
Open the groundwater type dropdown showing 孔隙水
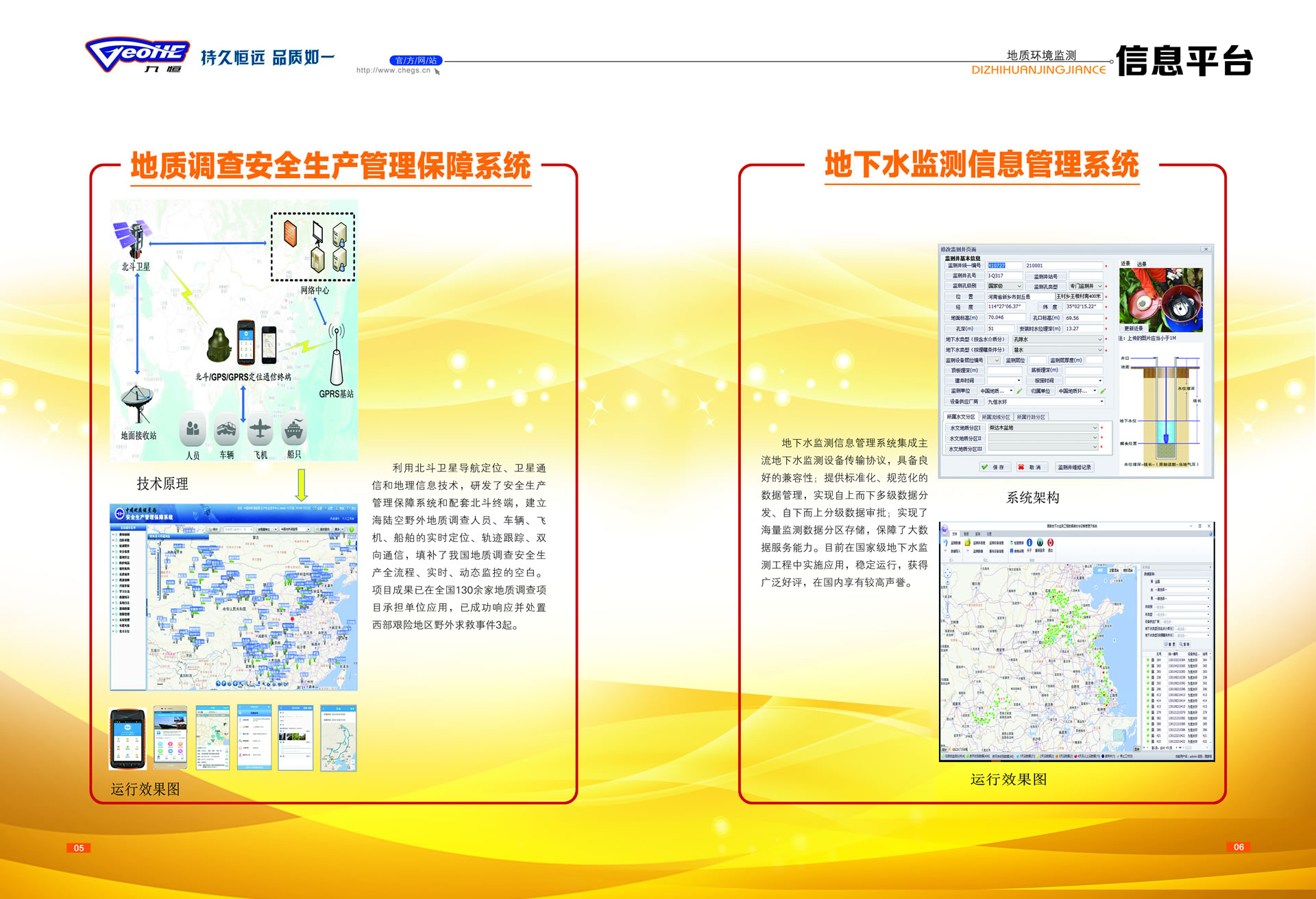coord(1058,339)
